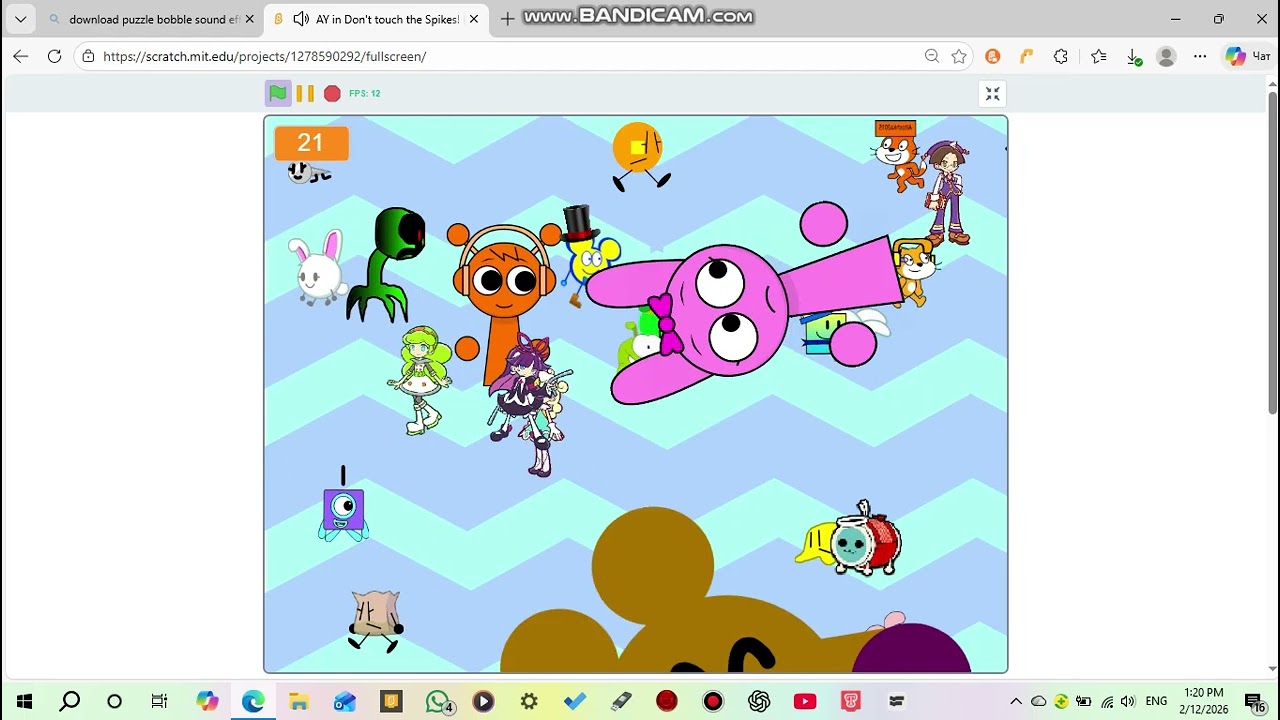Add this page to favorites

click(959, 56)
